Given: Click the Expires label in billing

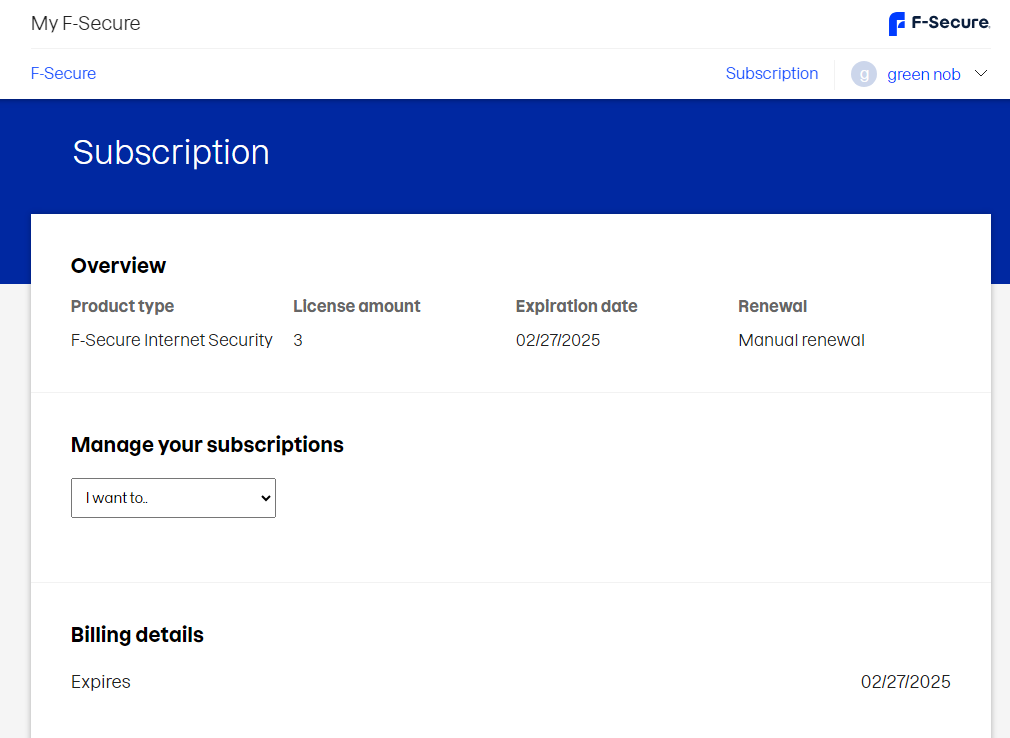Looking at the screenshot, I should click(x=100, y=682).
